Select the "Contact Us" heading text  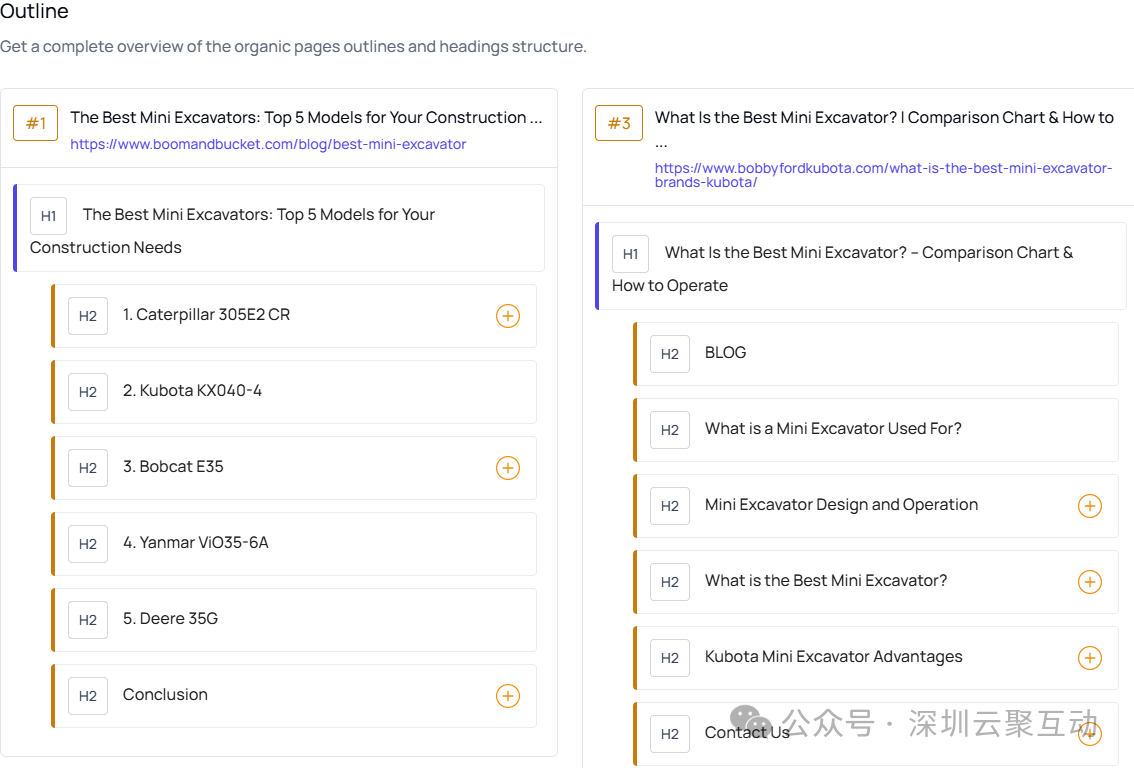747,733
